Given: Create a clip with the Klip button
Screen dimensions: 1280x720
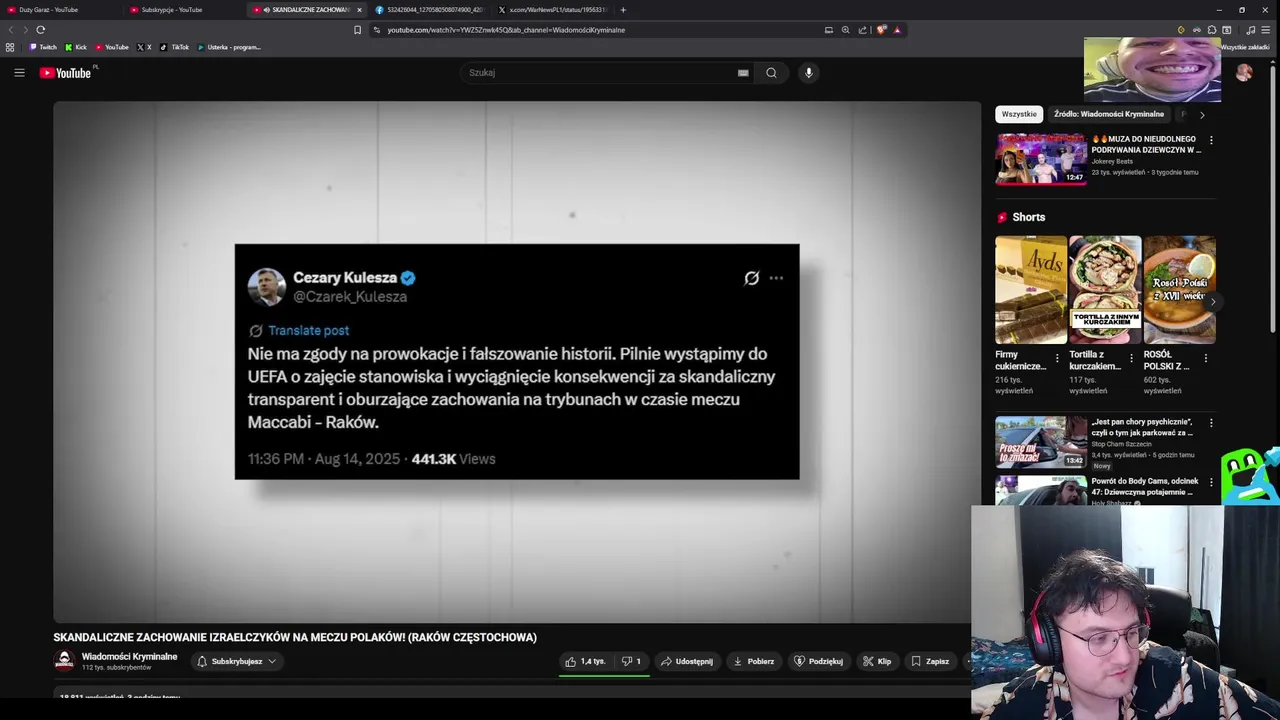Looking at the screenshot, I should 877,661.
